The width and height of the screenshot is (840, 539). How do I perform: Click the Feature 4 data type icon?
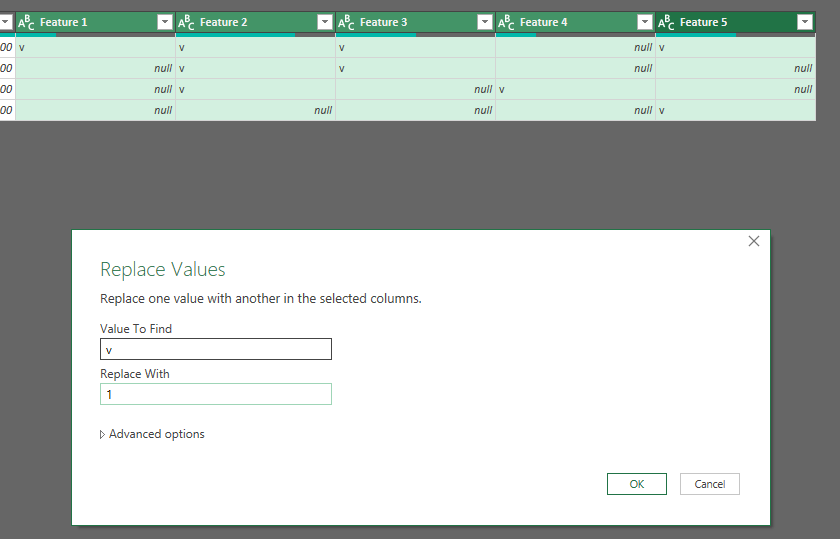tap(506, 23)
